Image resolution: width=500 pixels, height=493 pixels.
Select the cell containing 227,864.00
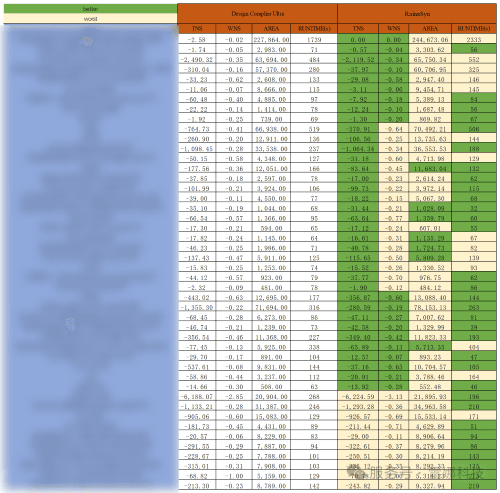(271, 39)
